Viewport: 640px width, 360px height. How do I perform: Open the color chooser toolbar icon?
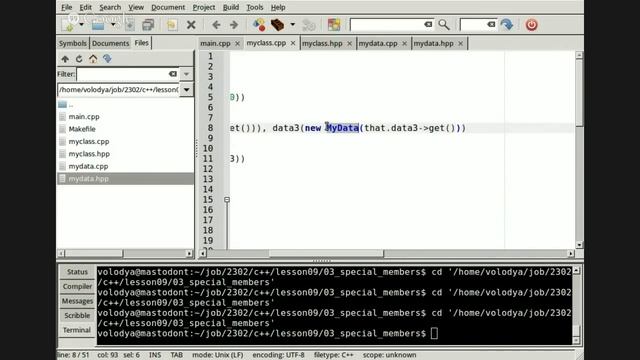334,25
